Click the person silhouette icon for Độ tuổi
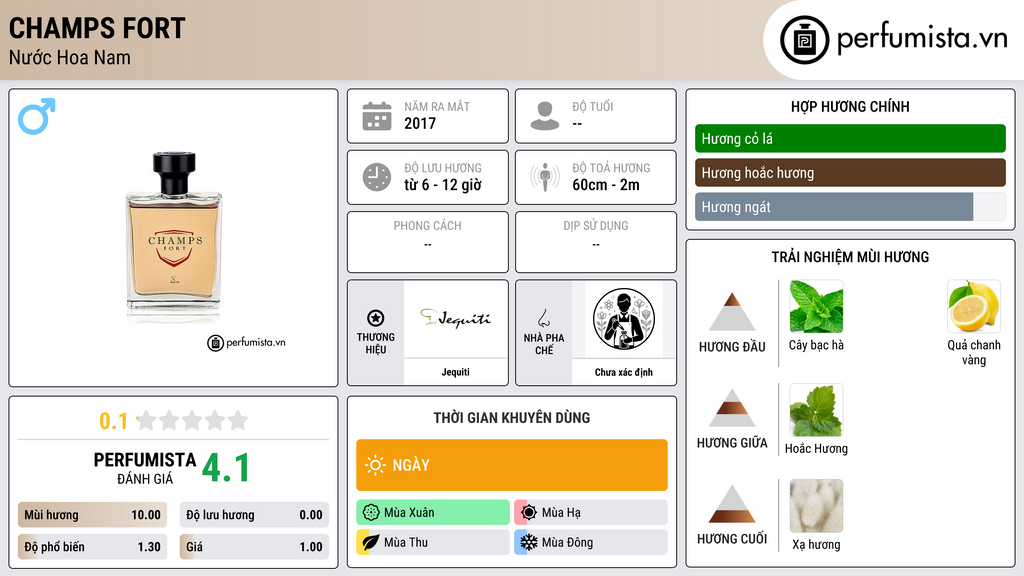The width and height of the screenshot is (1024, 576). [x=545, y=116]
